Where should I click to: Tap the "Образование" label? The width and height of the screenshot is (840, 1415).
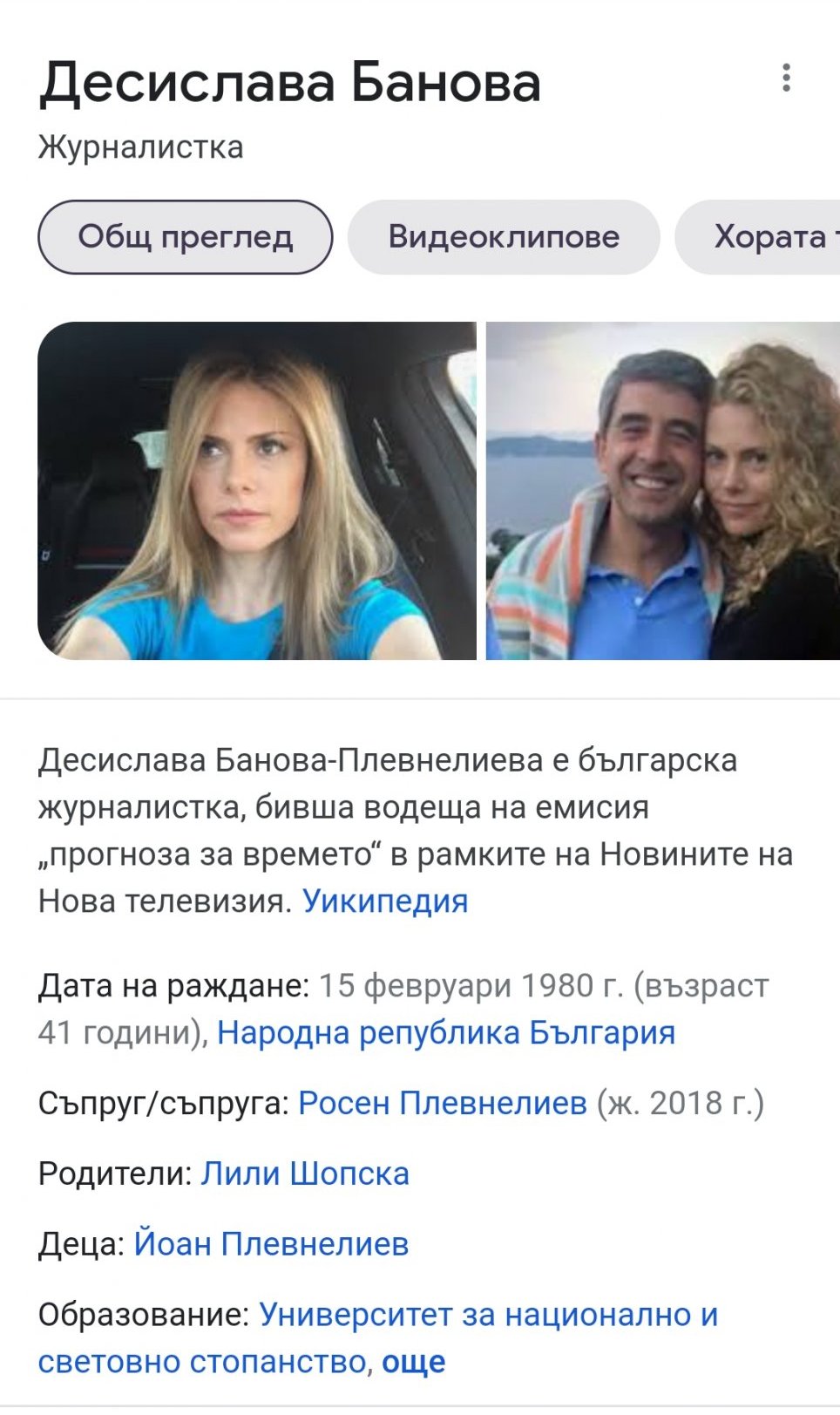coord(144,1314)
